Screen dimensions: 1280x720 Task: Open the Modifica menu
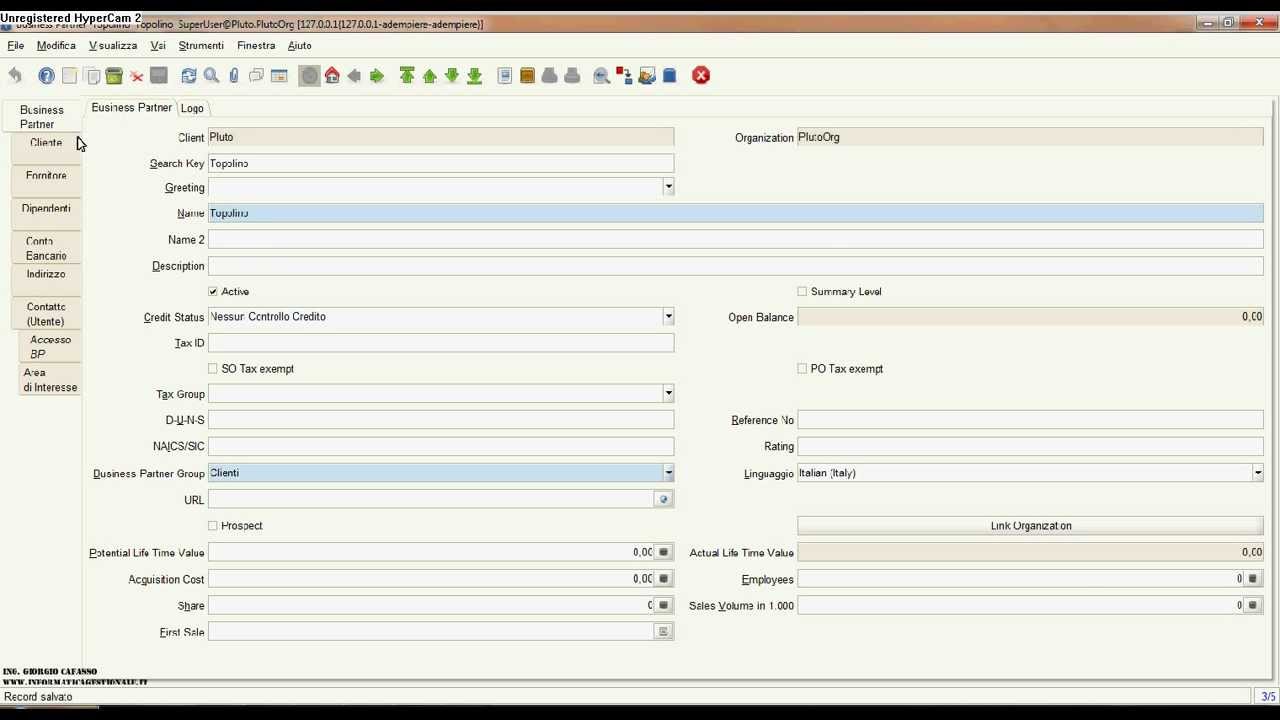[x=56, y=45]
